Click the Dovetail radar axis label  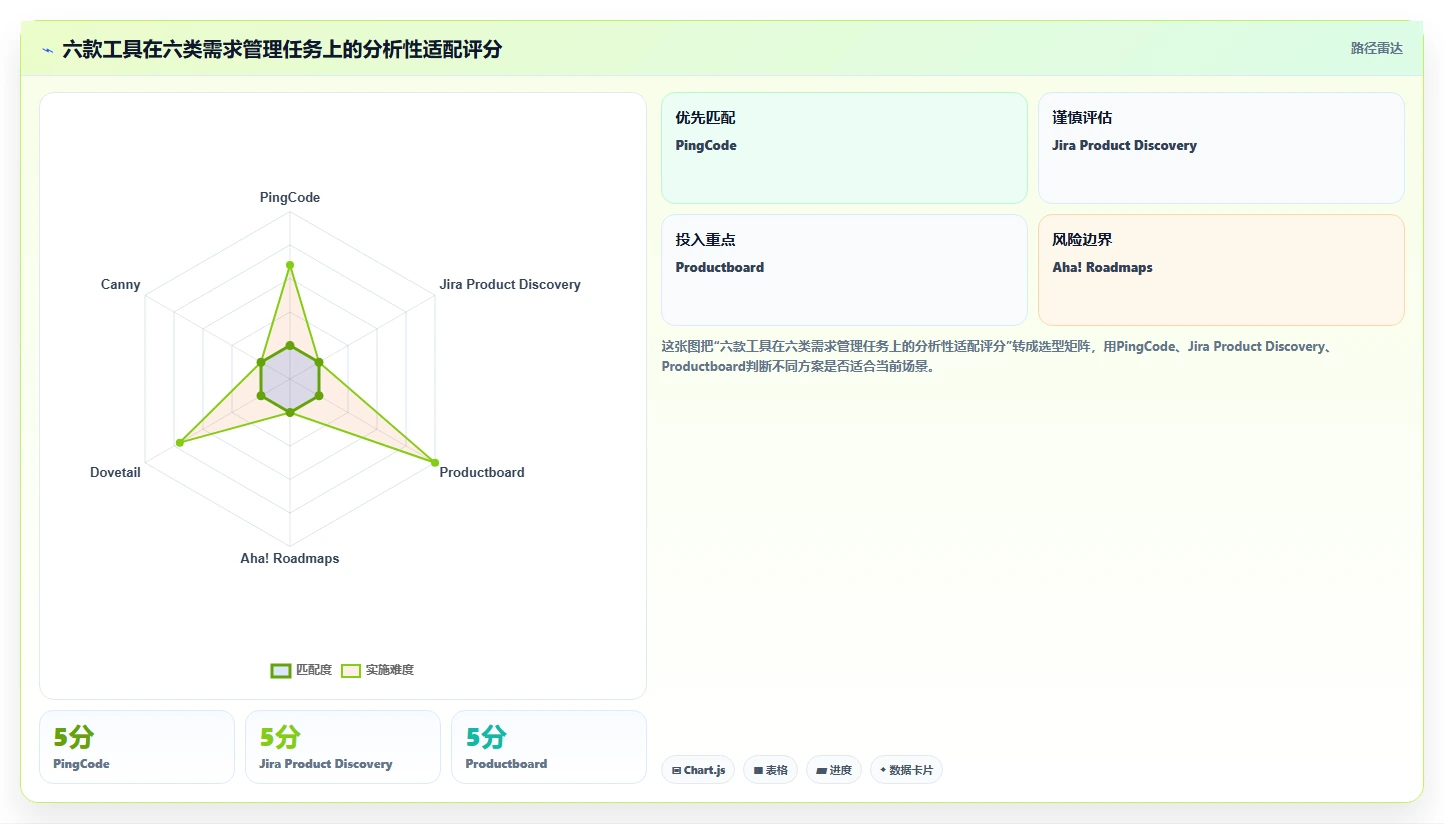[115, 472]
